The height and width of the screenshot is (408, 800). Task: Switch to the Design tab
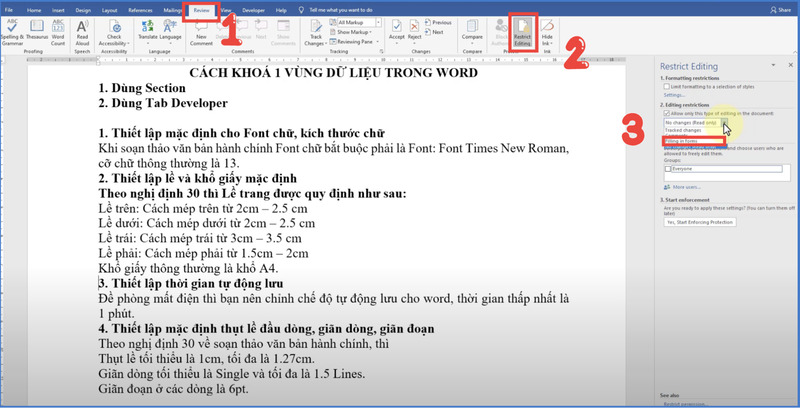tap(83, 10)
